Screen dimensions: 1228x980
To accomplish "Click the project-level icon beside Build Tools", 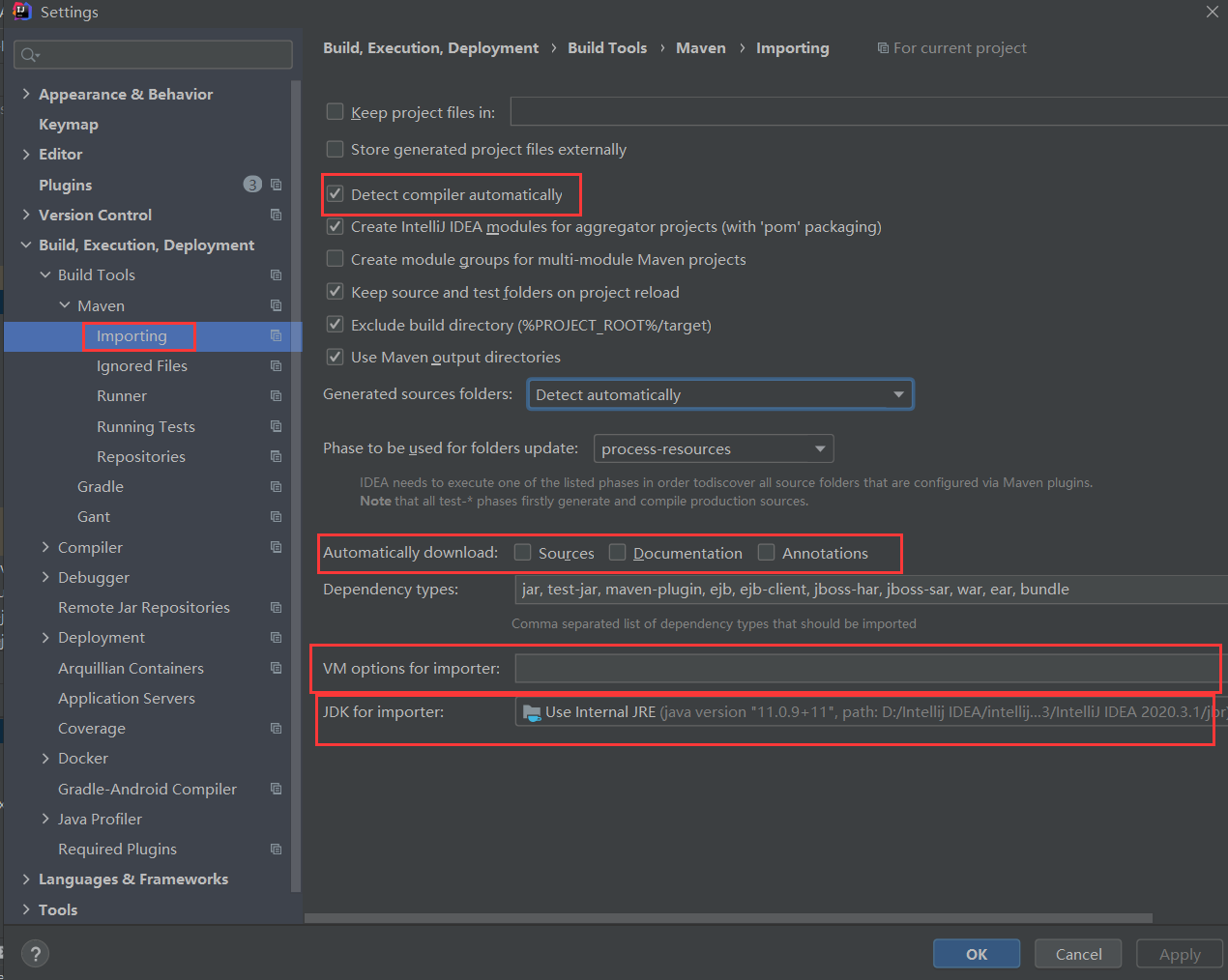I will 277,275.
